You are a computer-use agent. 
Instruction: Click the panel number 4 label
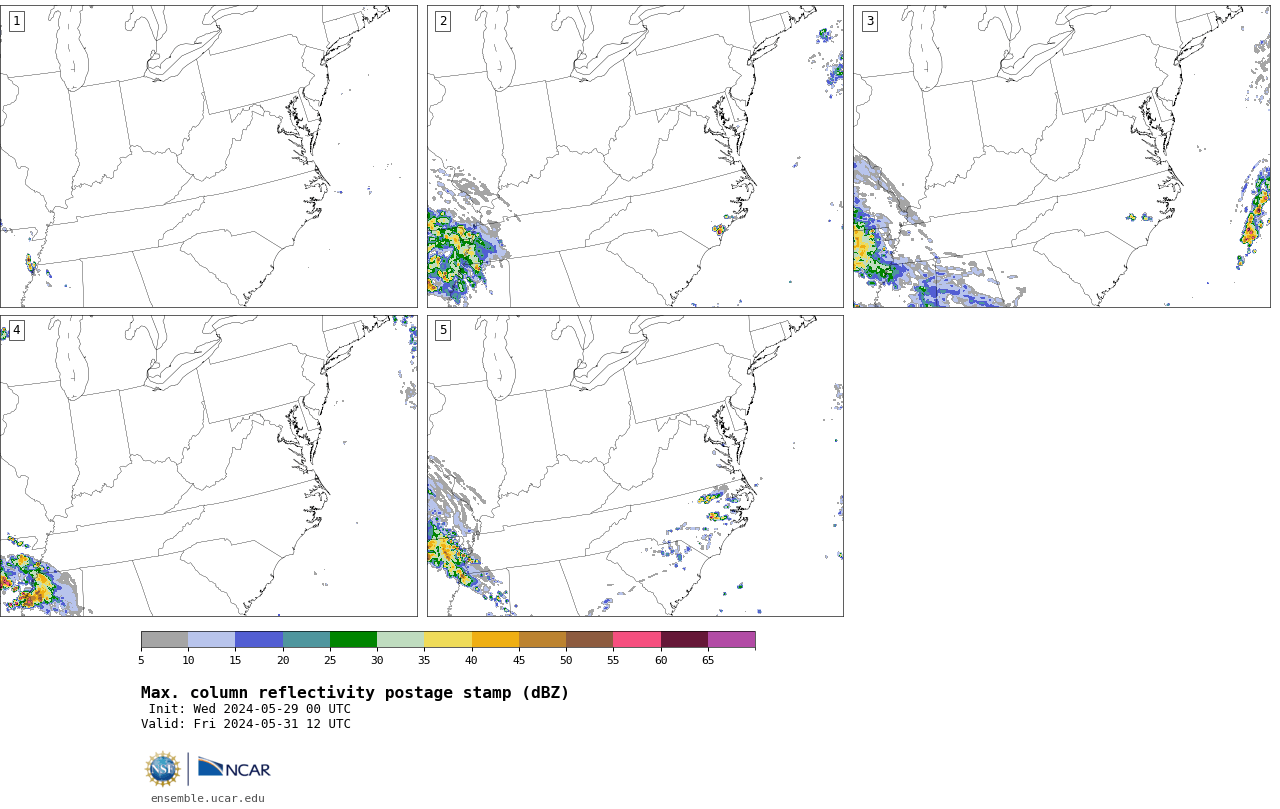tap(16, 330)
